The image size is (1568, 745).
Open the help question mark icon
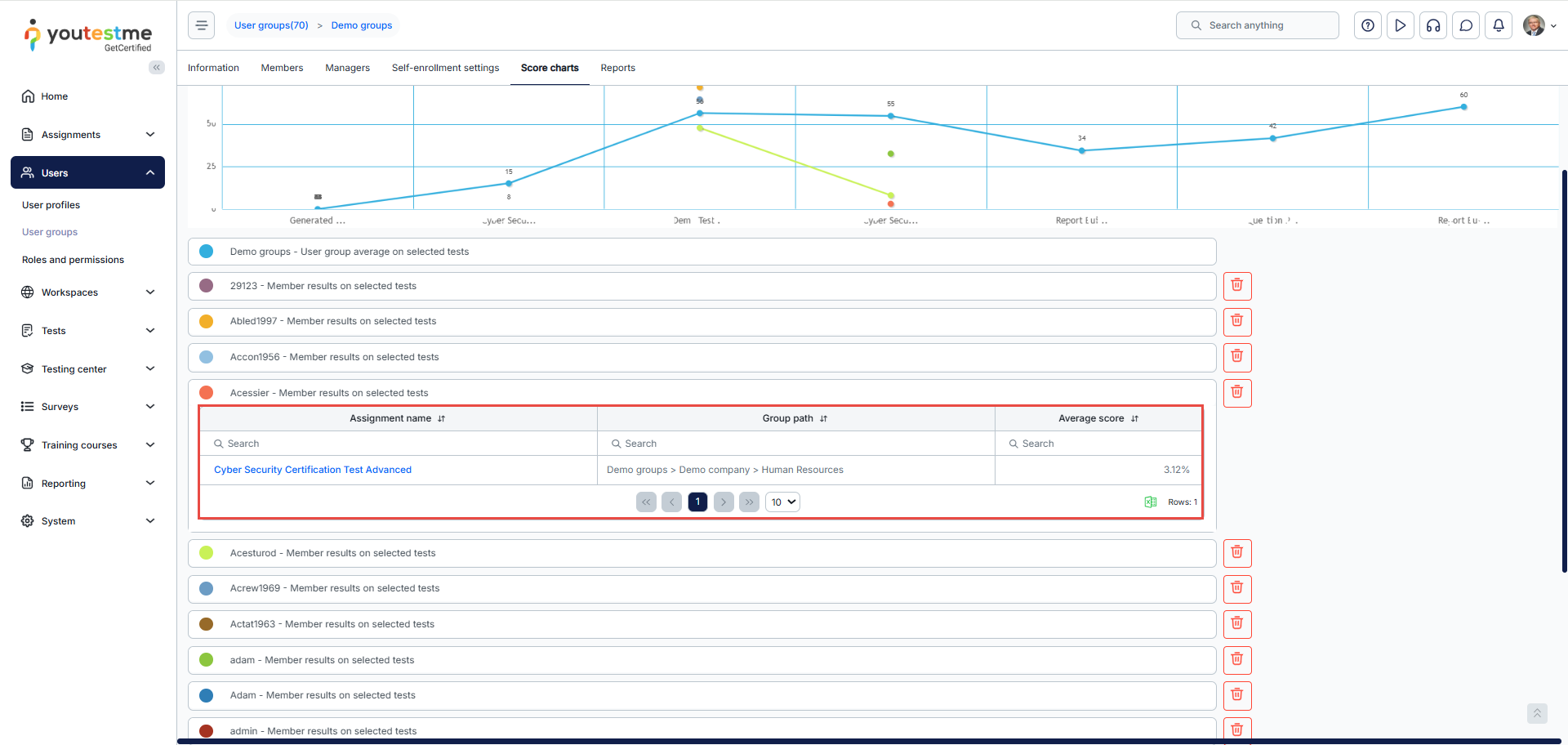[1368, 25]
